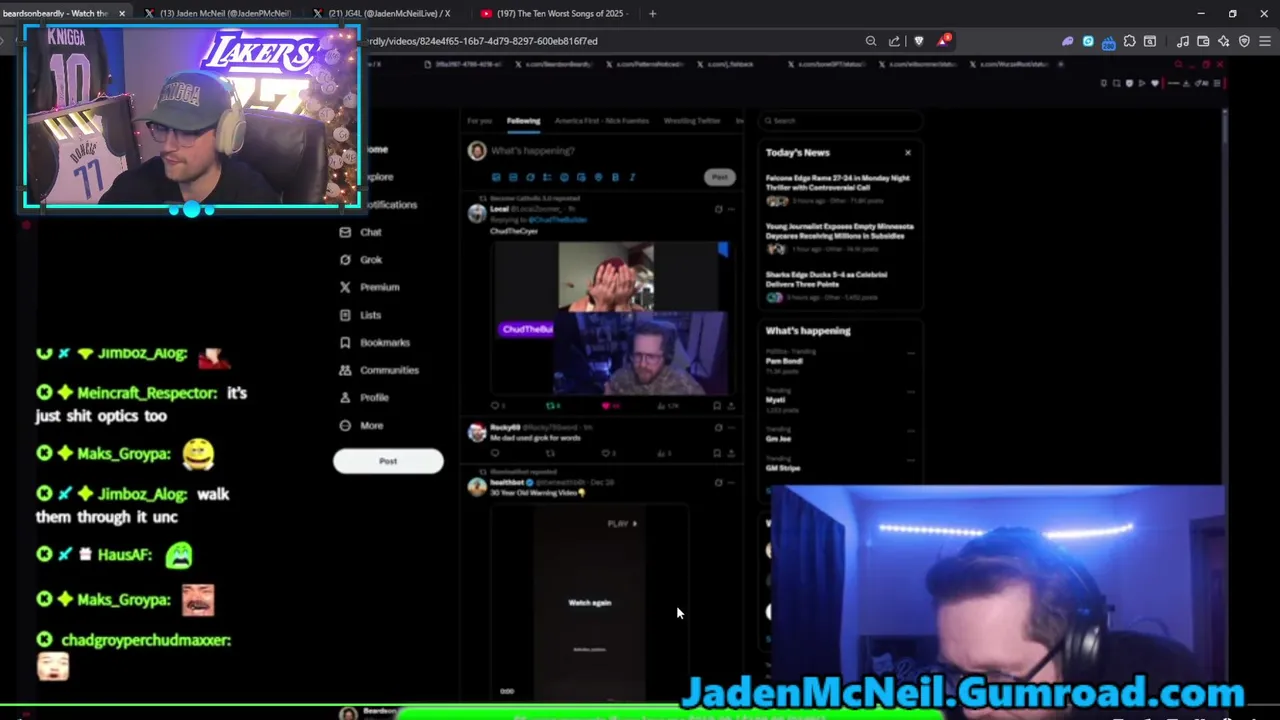Toggle italic formatting in compose toolbar

pos(632,177)
